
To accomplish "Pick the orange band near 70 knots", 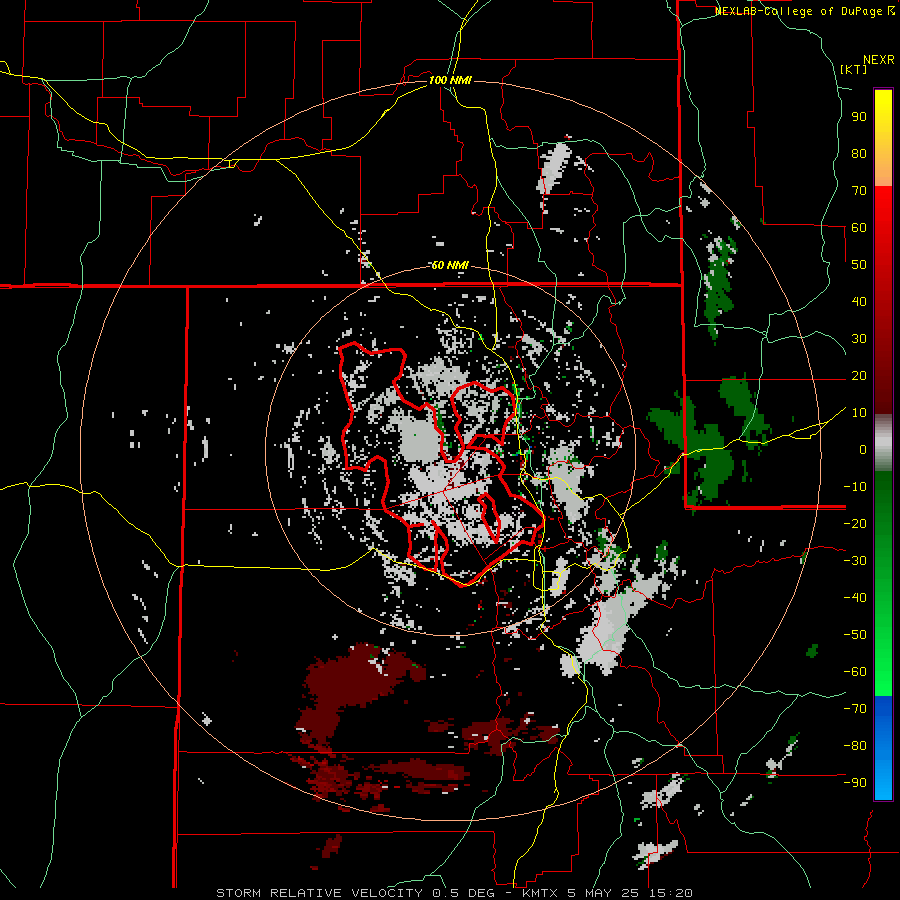I will [883, 170].
